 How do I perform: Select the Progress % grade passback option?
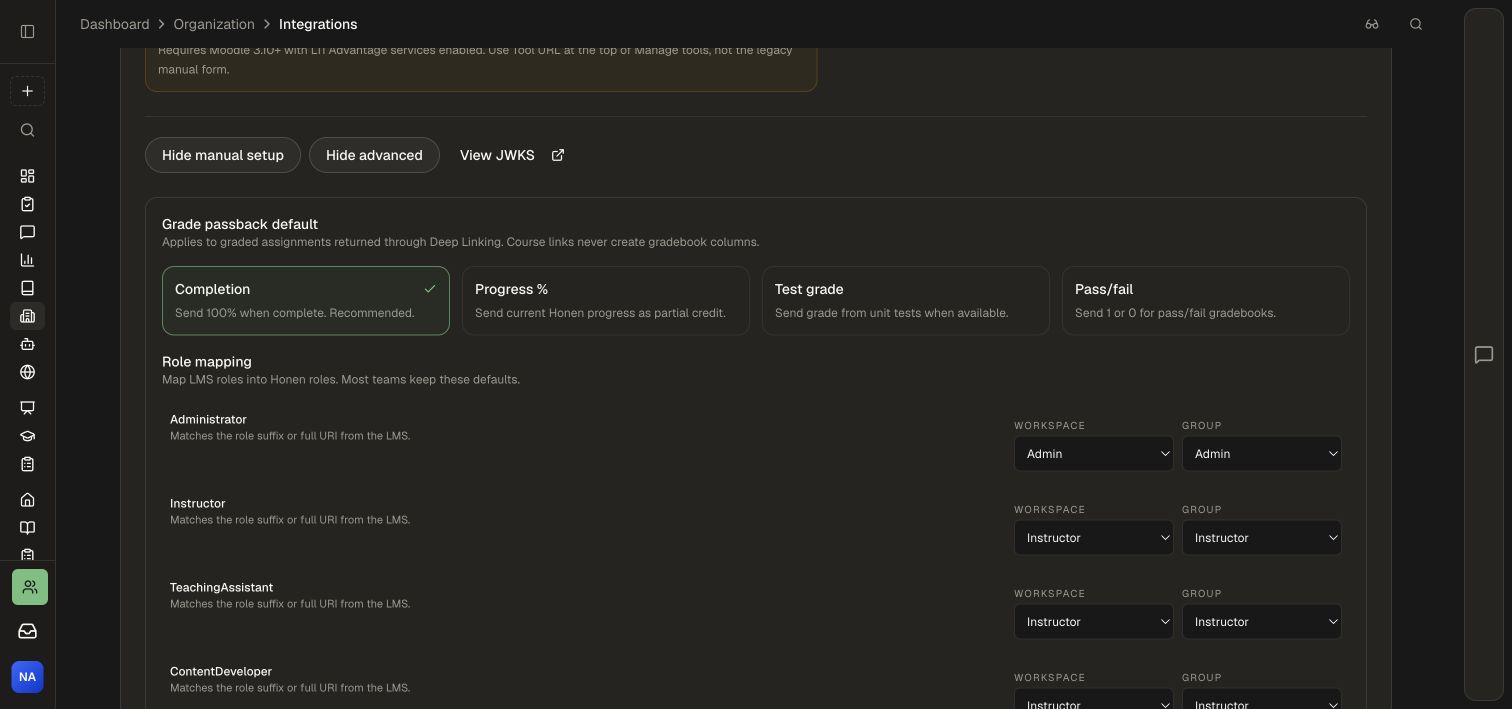(x=606, y=301)
